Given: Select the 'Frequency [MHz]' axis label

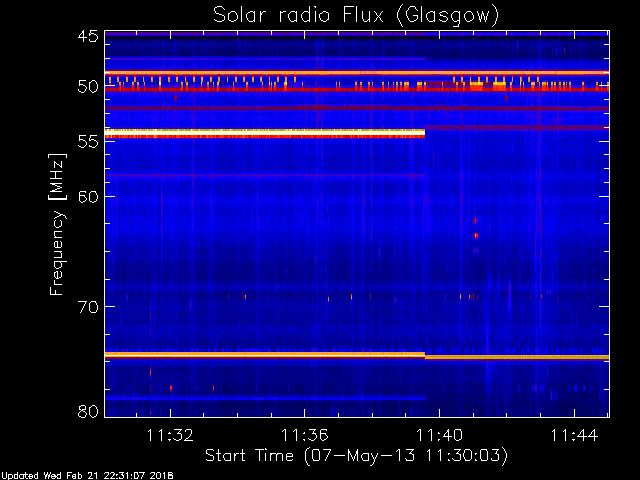Looking at the screenshot, I should point(57,224).
